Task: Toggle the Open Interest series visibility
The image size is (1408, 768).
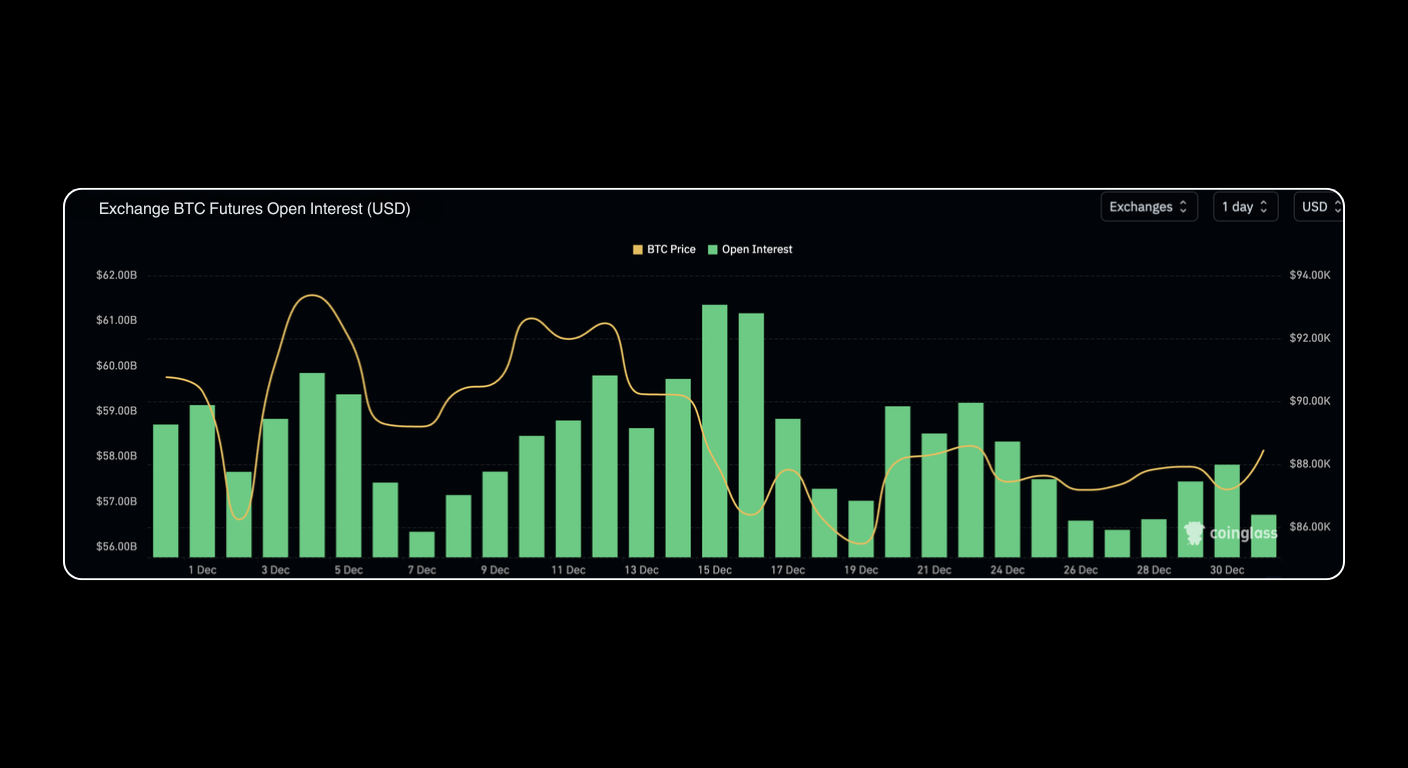Action: [751, 249]
